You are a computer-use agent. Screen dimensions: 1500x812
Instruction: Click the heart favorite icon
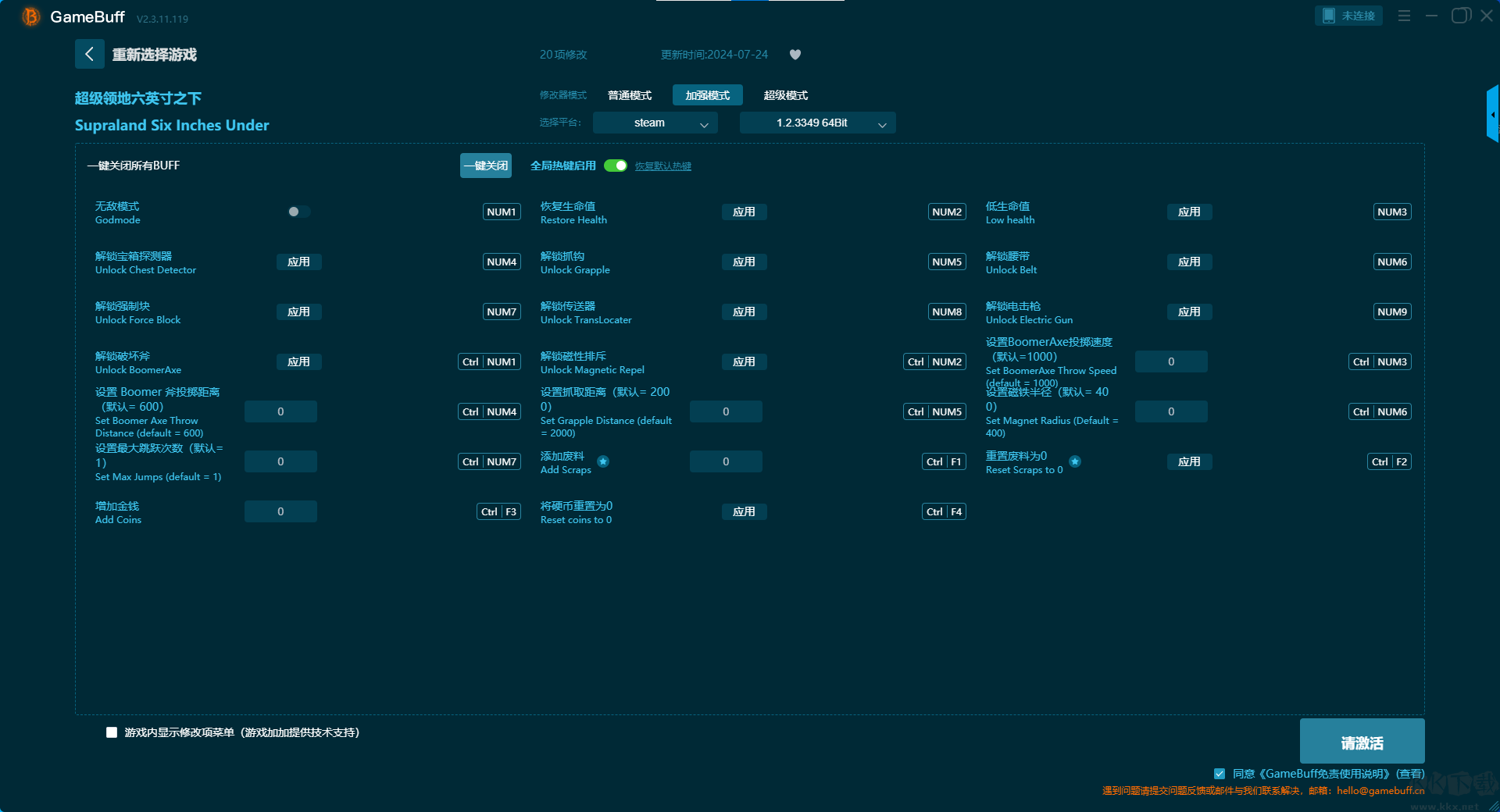(x=795, y=55)
